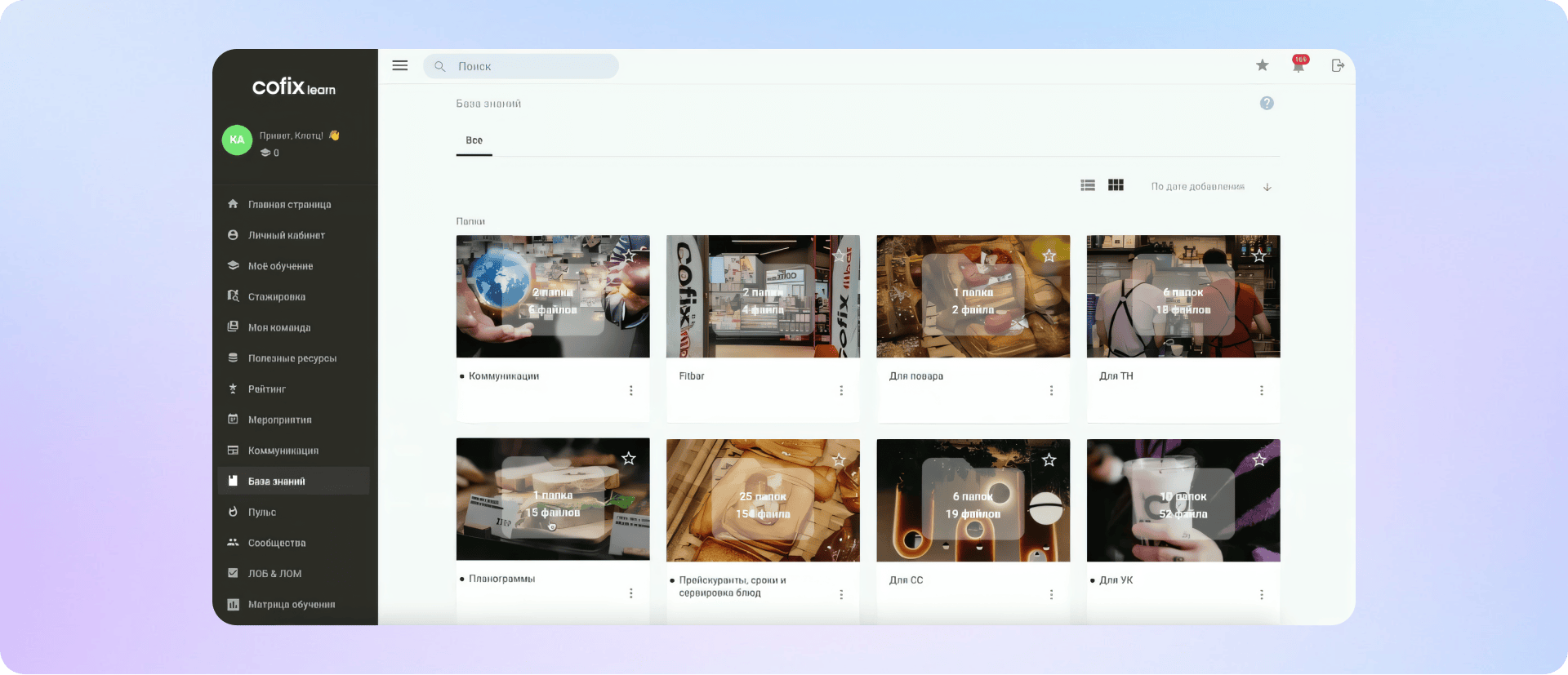Click the KA user avatar

point(237,140)
